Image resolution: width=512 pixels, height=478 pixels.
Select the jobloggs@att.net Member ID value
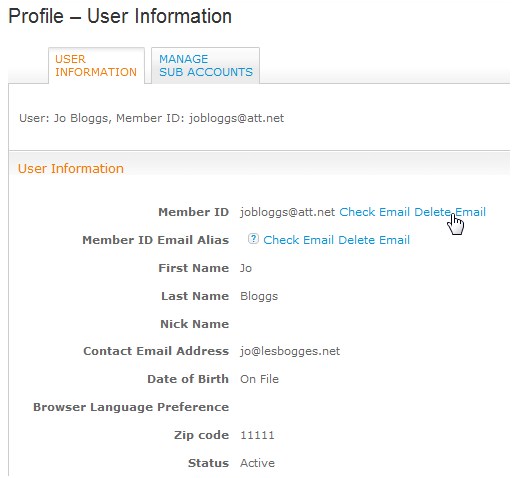point(287,212)
